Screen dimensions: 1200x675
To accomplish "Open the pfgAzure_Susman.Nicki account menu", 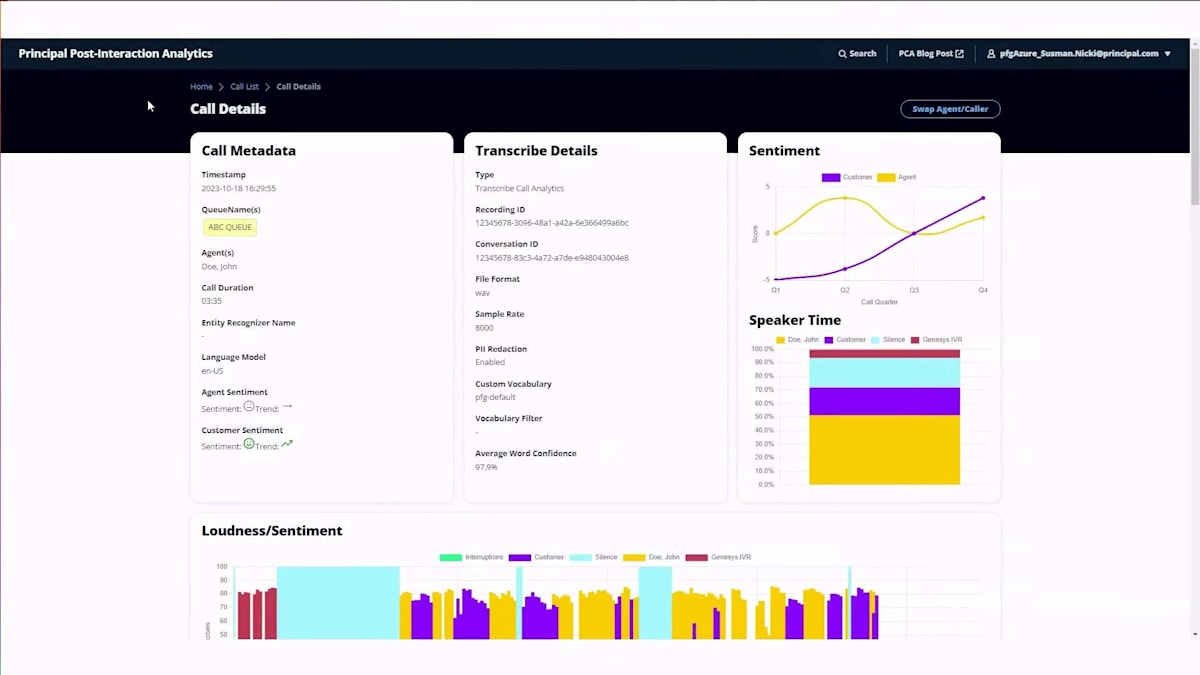I will (1079, 54).
